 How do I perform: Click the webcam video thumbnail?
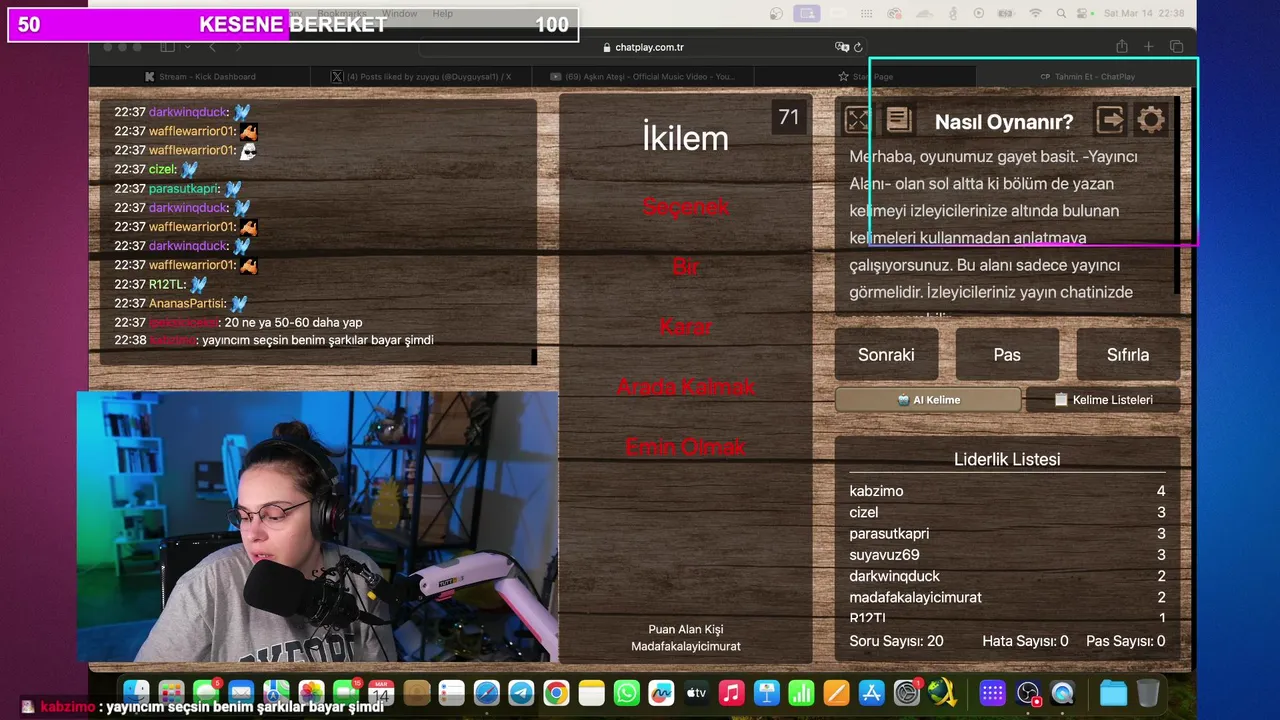coord(317,526)
